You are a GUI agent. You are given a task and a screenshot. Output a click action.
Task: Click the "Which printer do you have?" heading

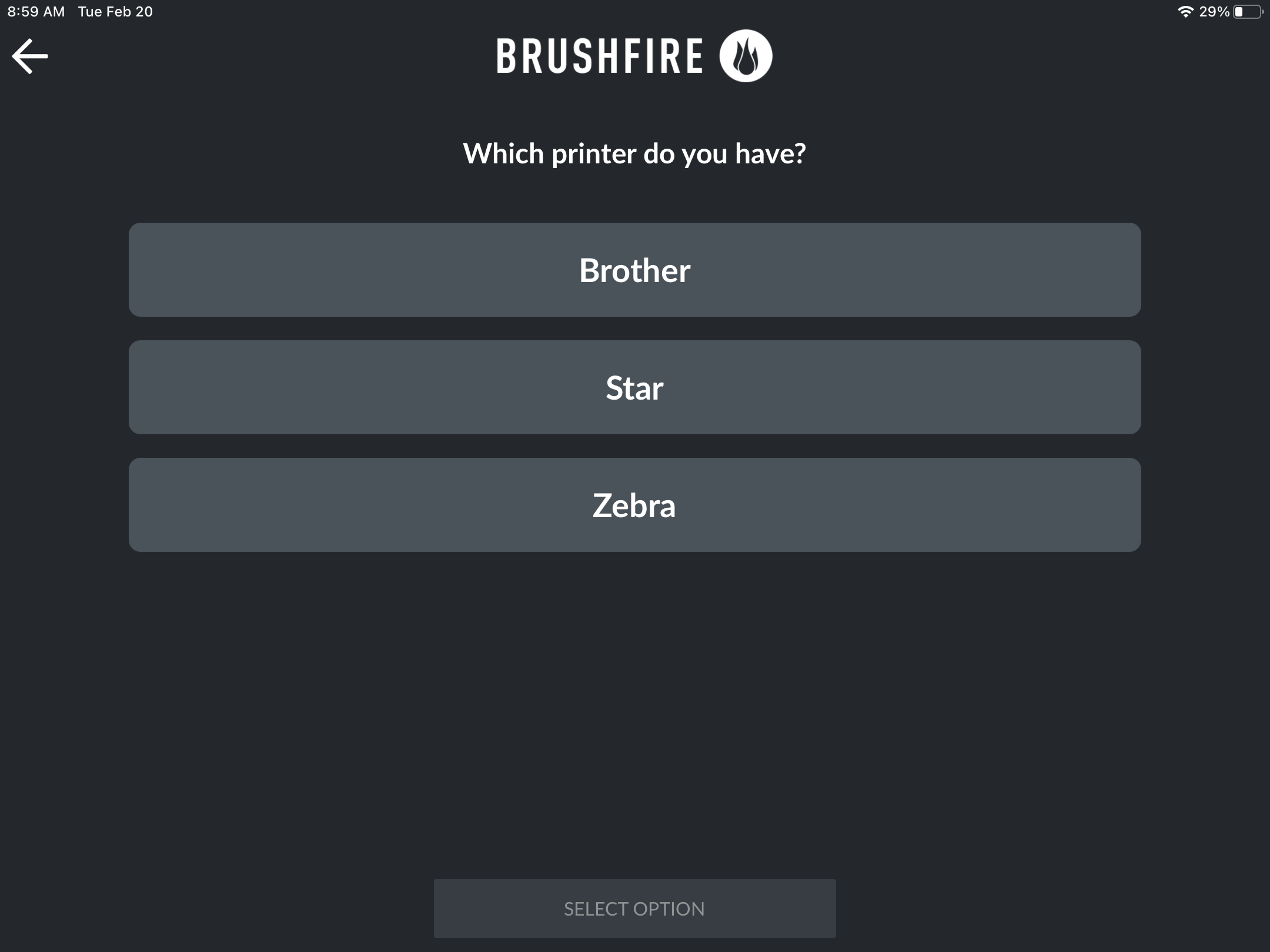pyautogui.click(x=634, y=154)
